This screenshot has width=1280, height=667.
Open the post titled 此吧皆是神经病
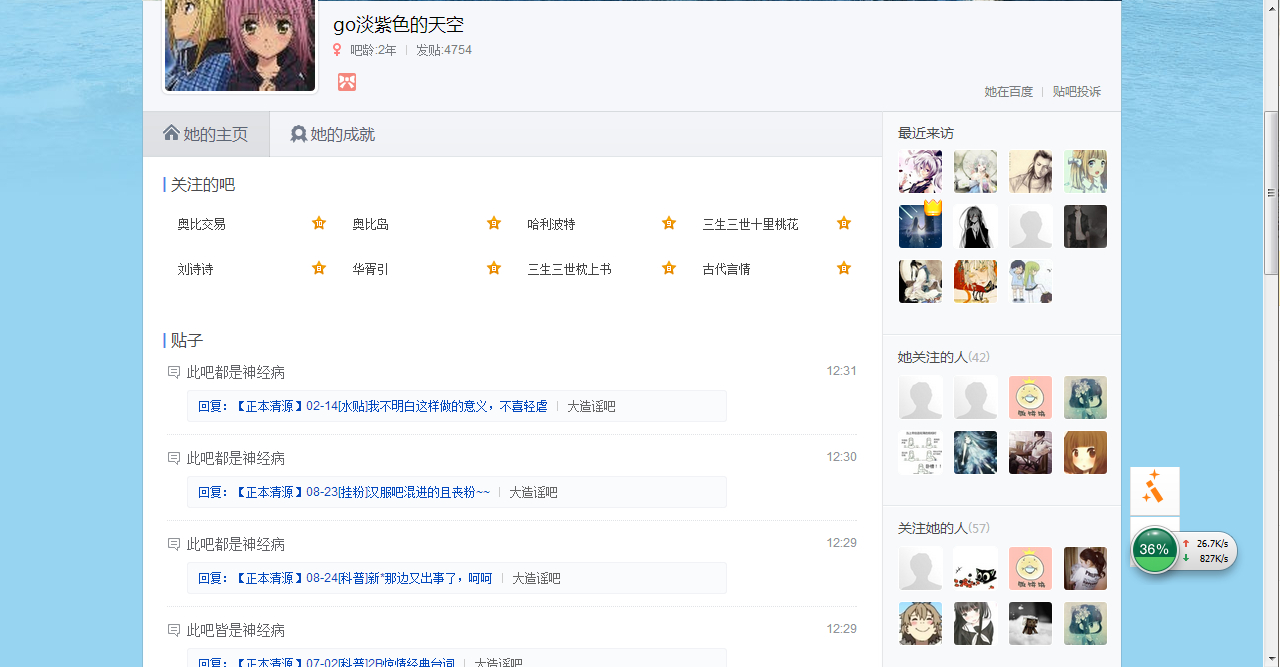coord(236,630)
